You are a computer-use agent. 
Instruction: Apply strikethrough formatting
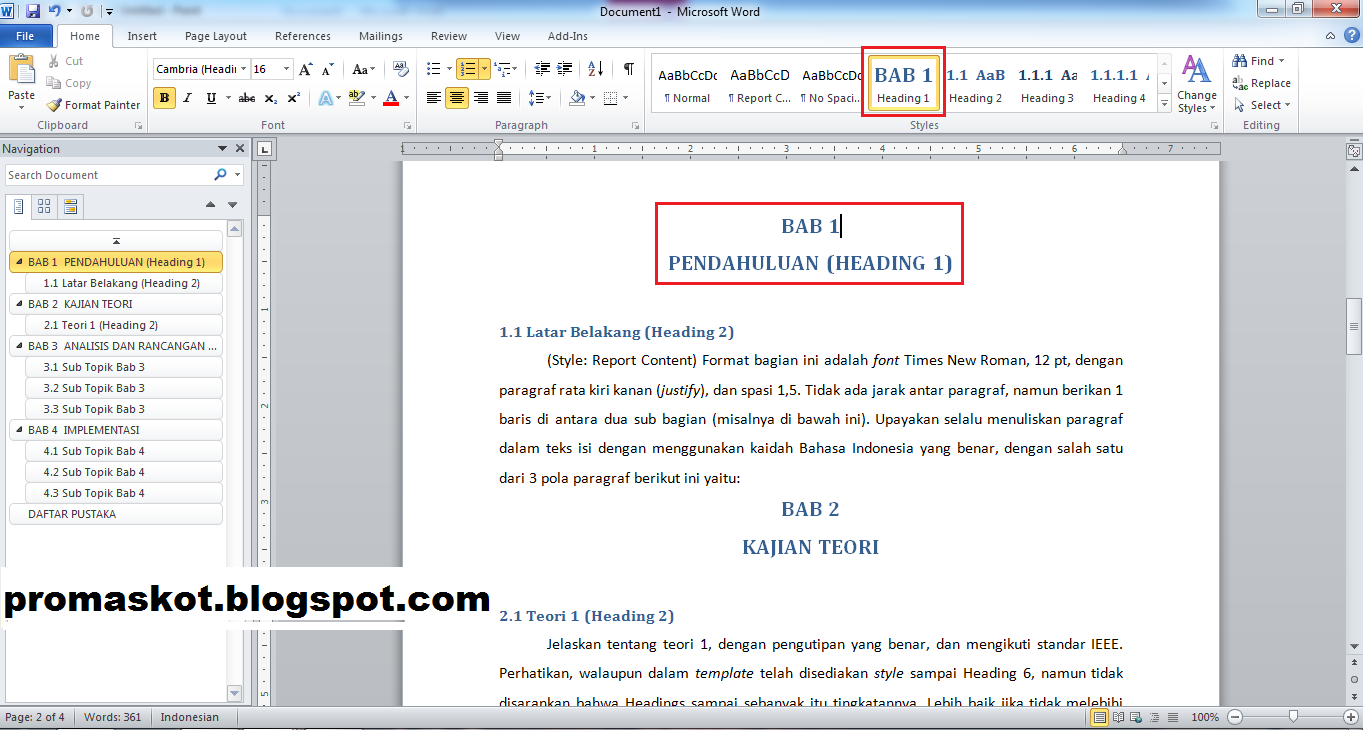coord(246,98)
